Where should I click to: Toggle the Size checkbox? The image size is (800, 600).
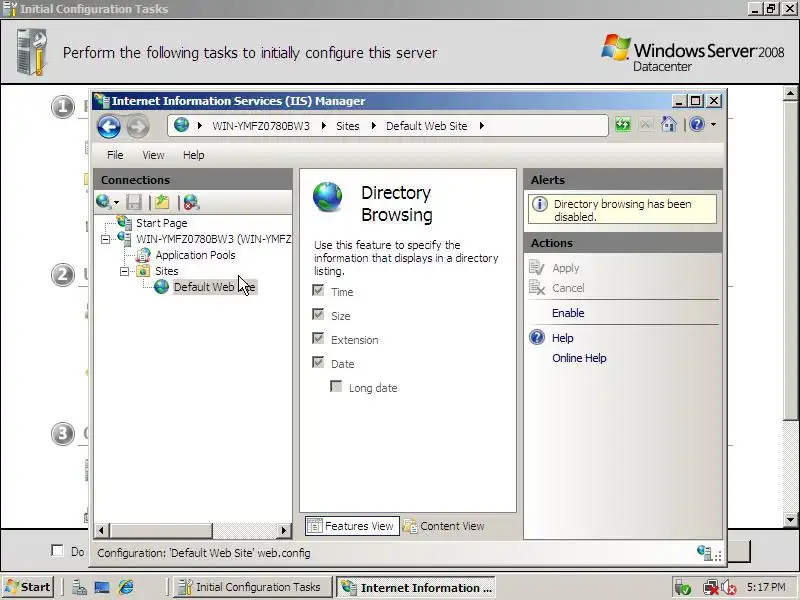[318, 315]
